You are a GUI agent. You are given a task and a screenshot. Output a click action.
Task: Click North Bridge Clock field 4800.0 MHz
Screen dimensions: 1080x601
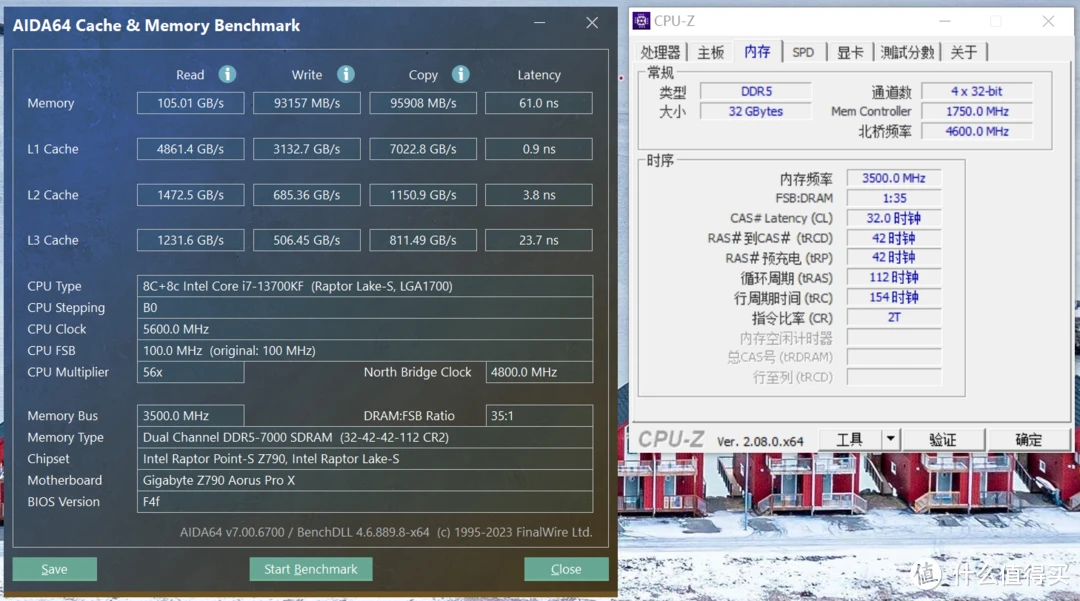coord(539,372)
